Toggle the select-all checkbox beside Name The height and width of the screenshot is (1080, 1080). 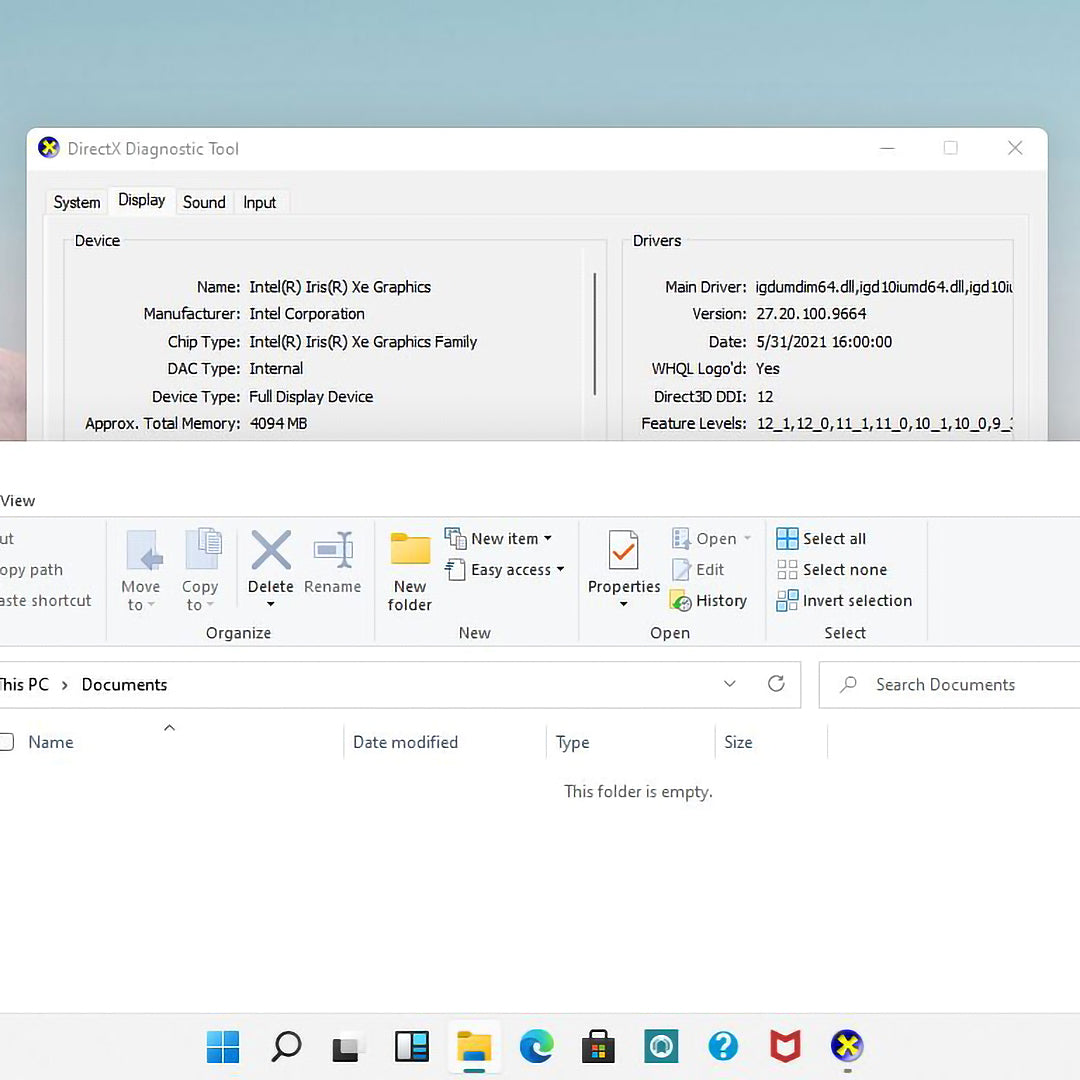(x=6, y=742)
